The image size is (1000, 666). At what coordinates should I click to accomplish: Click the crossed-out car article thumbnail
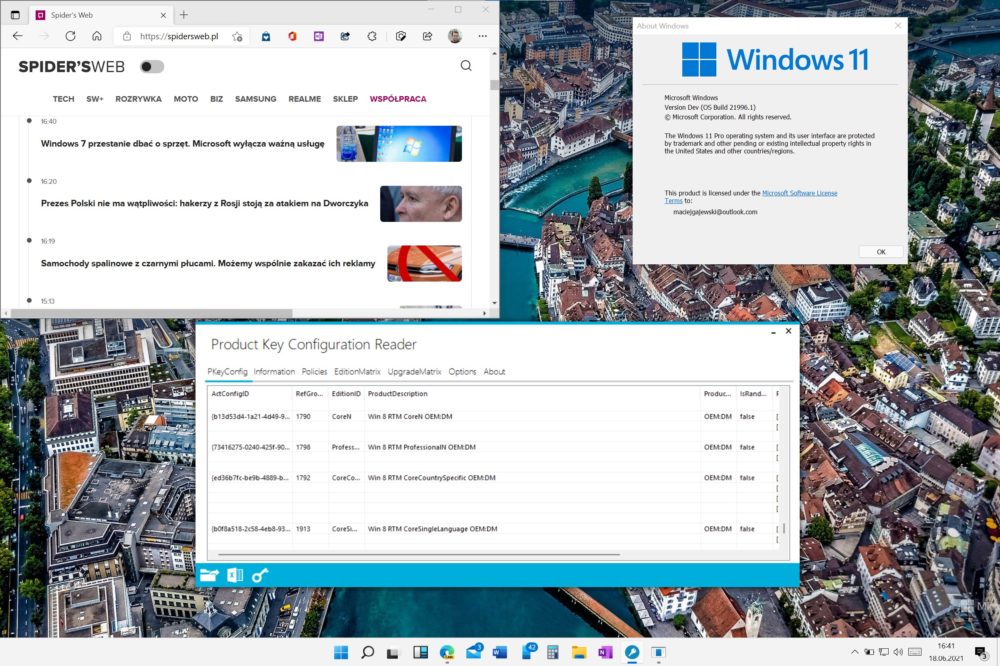pos(424,263)
